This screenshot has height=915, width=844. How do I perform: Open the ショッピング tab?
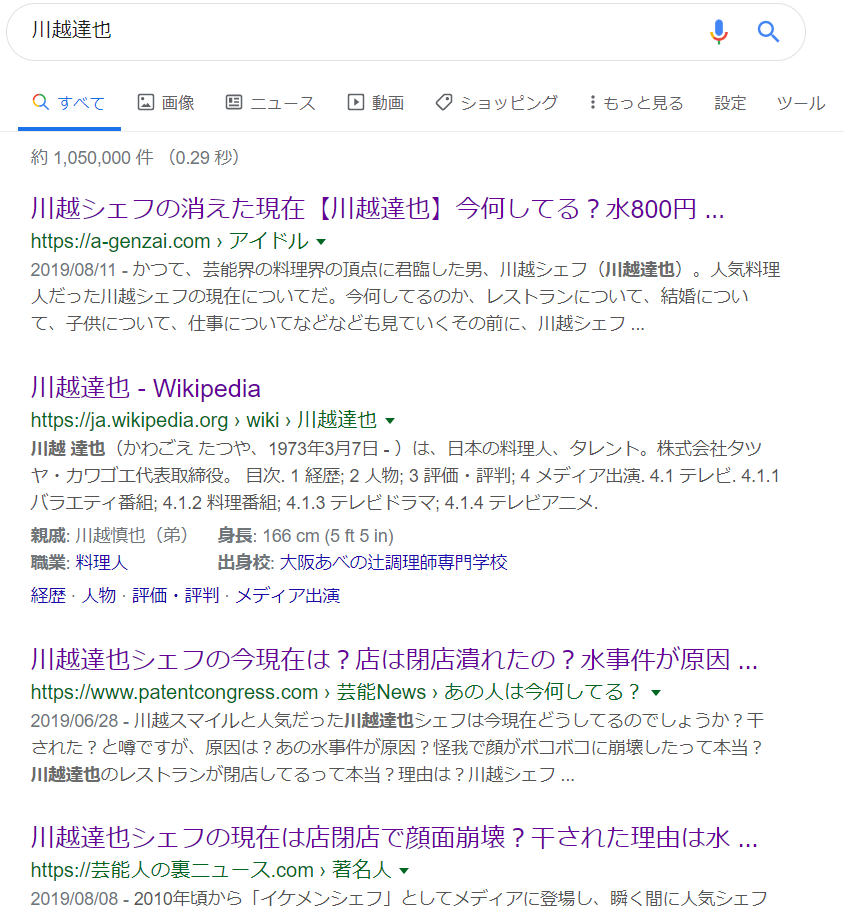click(x=497, y=103)
